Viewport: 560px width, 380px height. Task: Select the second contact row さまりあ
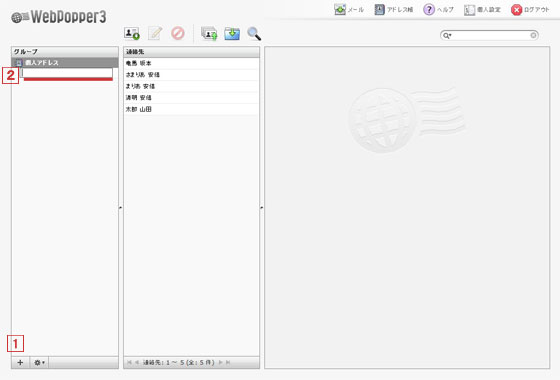191,75
